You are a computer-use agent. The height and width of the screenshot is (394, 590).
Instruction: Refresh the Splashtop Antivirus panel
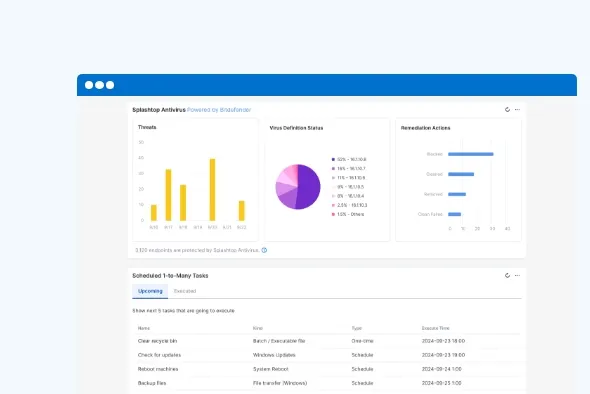coord(507,110)
